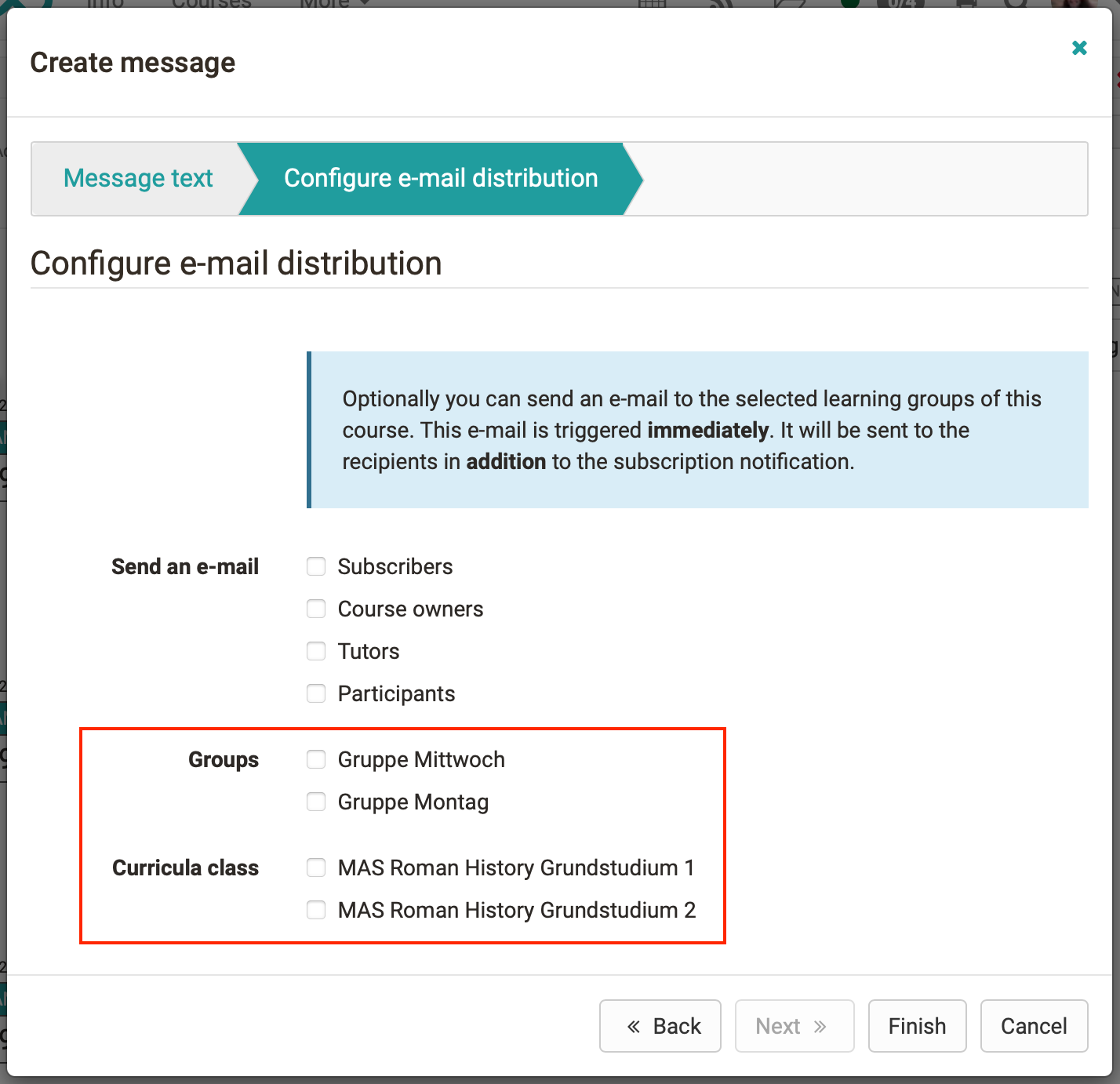Select the Gruppe Mittwoch checkbox
The height and width of the screenshot is (1084, 1120).
pyautogui.click(x=316, y=759)
